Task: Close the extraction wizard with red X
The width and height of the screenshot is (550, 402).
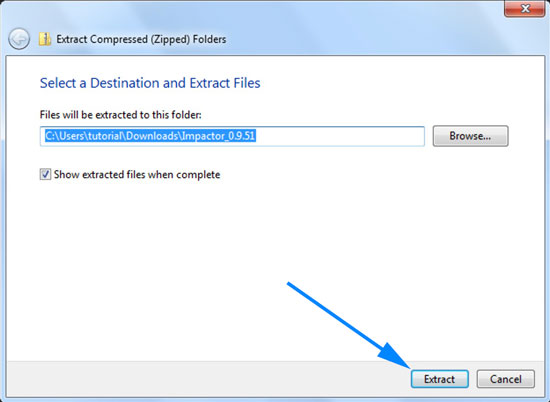Action: (525, 8)
